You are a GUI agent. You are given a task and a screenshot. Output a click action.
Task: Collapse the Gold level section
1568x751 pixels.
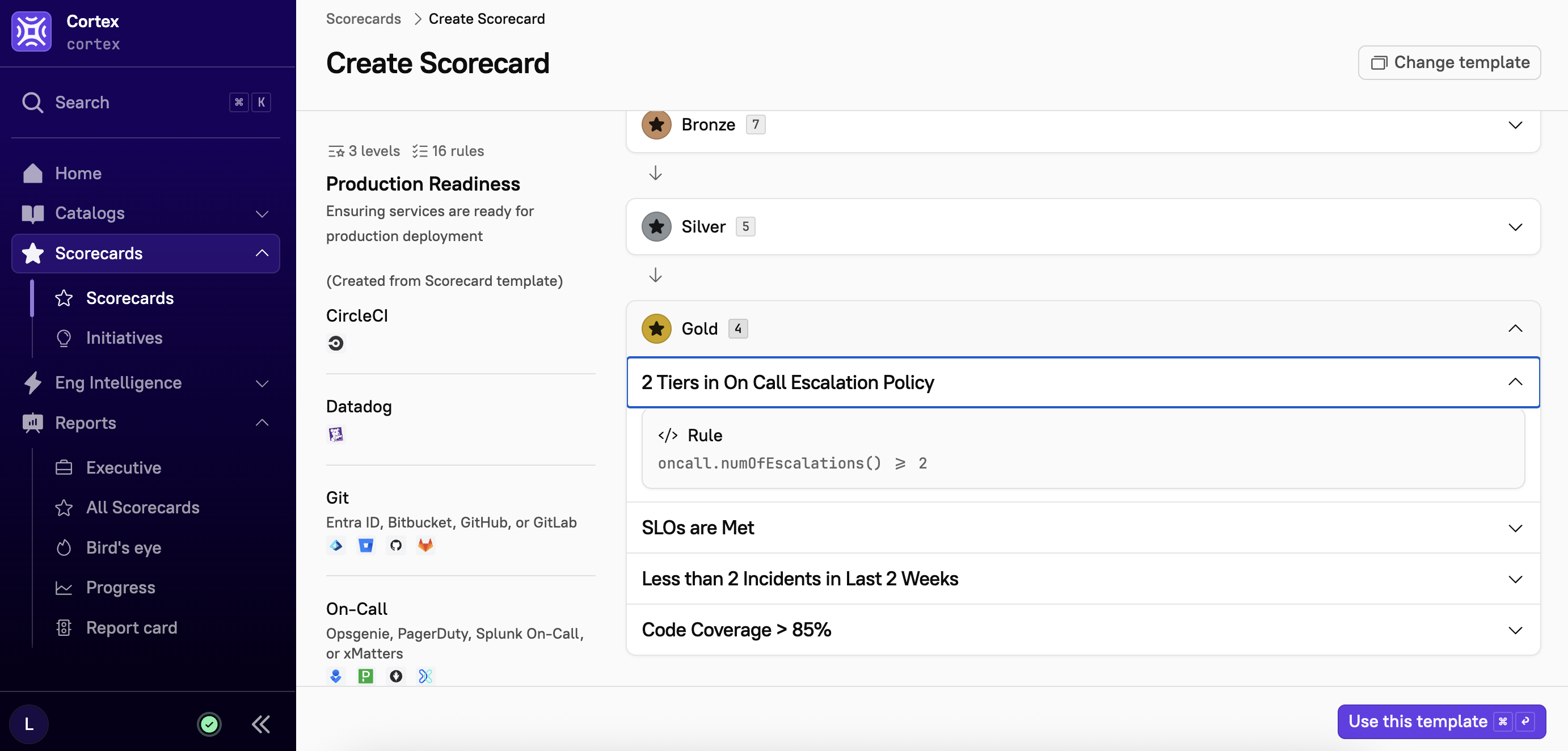pos(1515,328)
